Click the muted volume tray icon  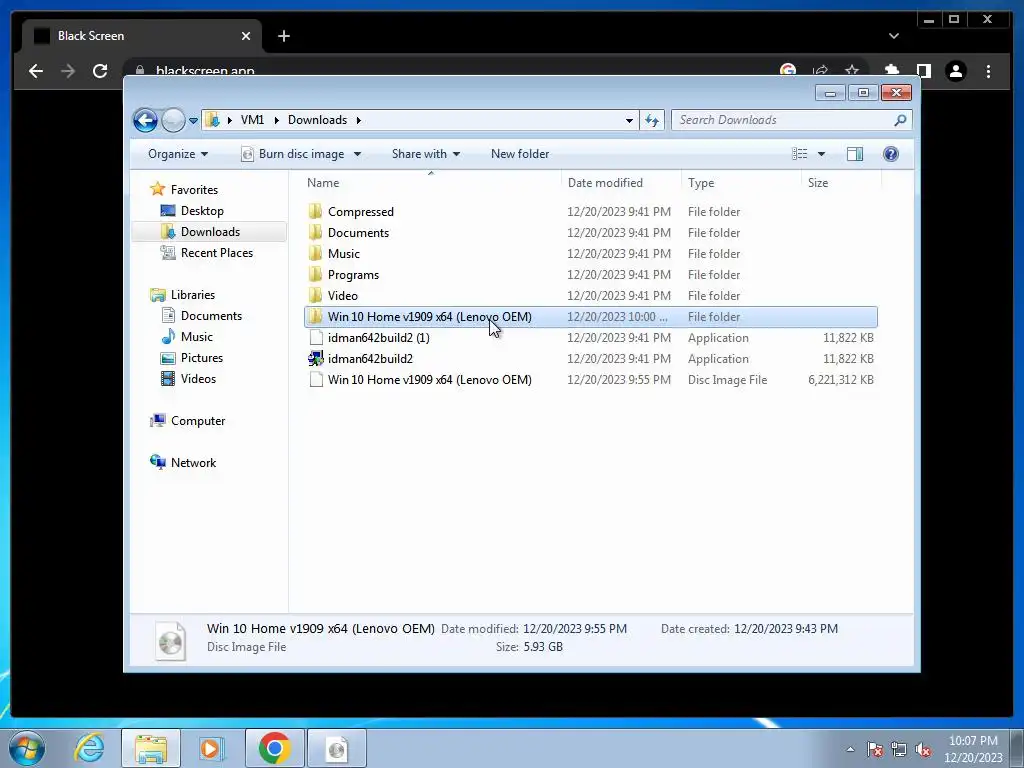(923, 749)
